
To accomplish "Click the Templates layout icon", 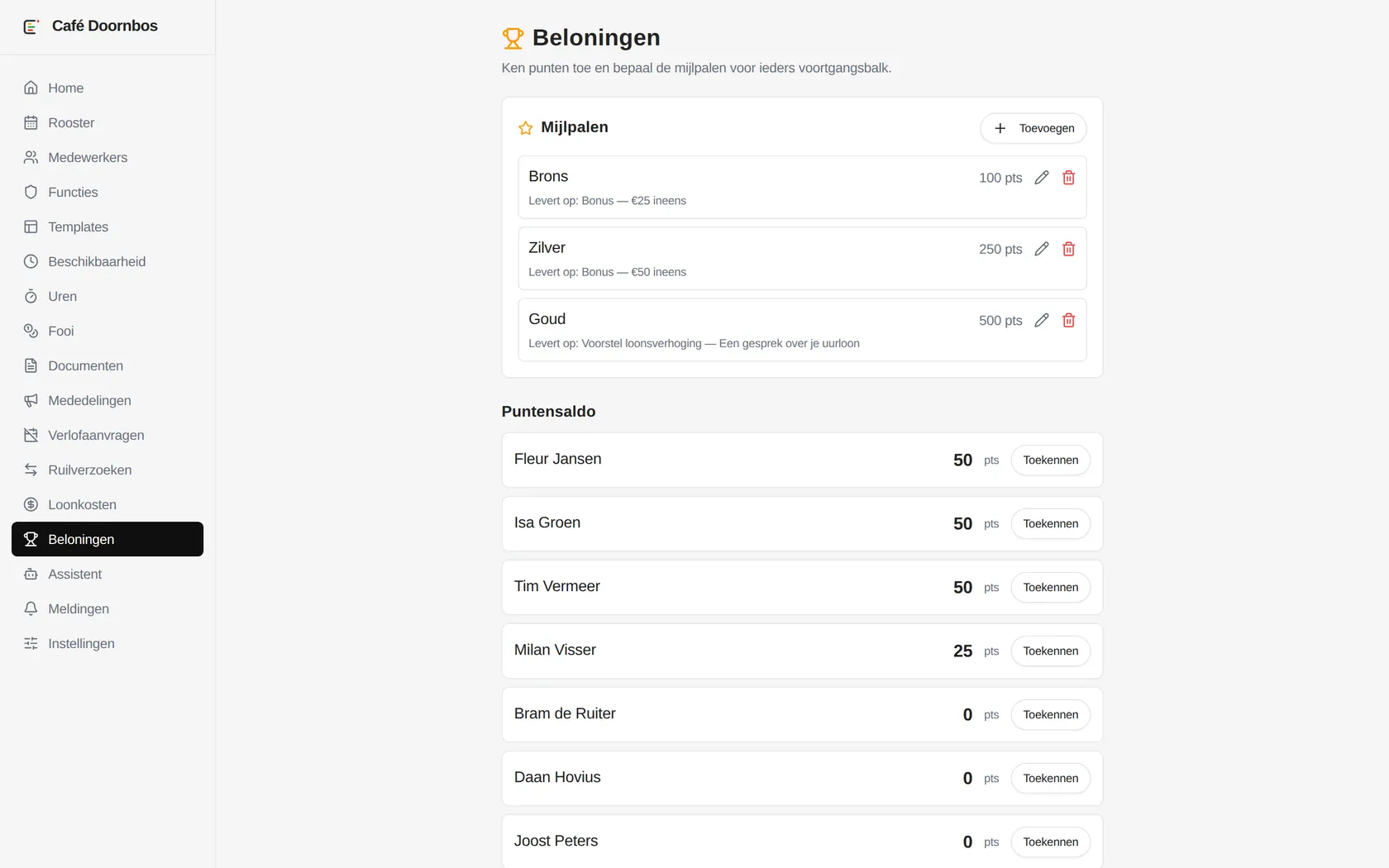I will click(31, 227).
